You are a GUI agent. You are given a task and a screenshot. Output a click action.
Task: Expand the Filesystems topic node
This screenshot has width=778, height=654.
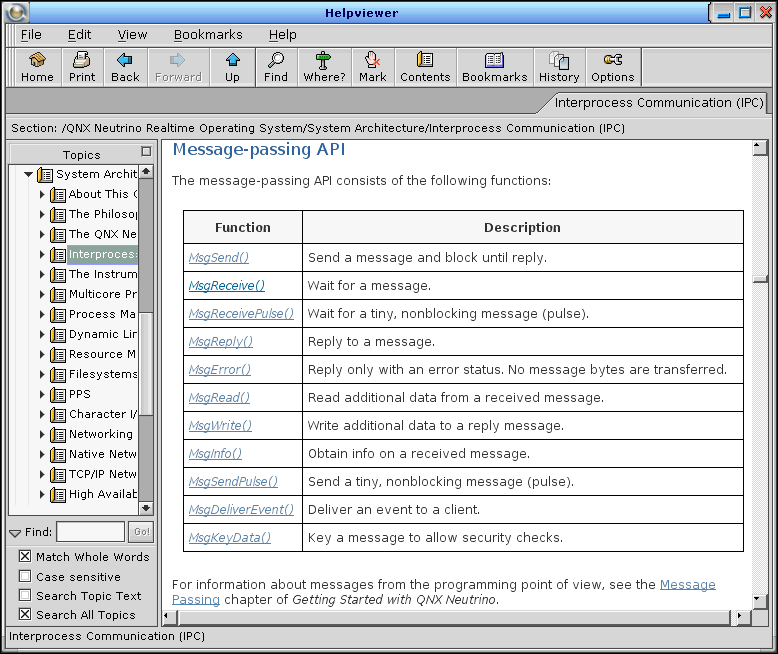[42, 374]
